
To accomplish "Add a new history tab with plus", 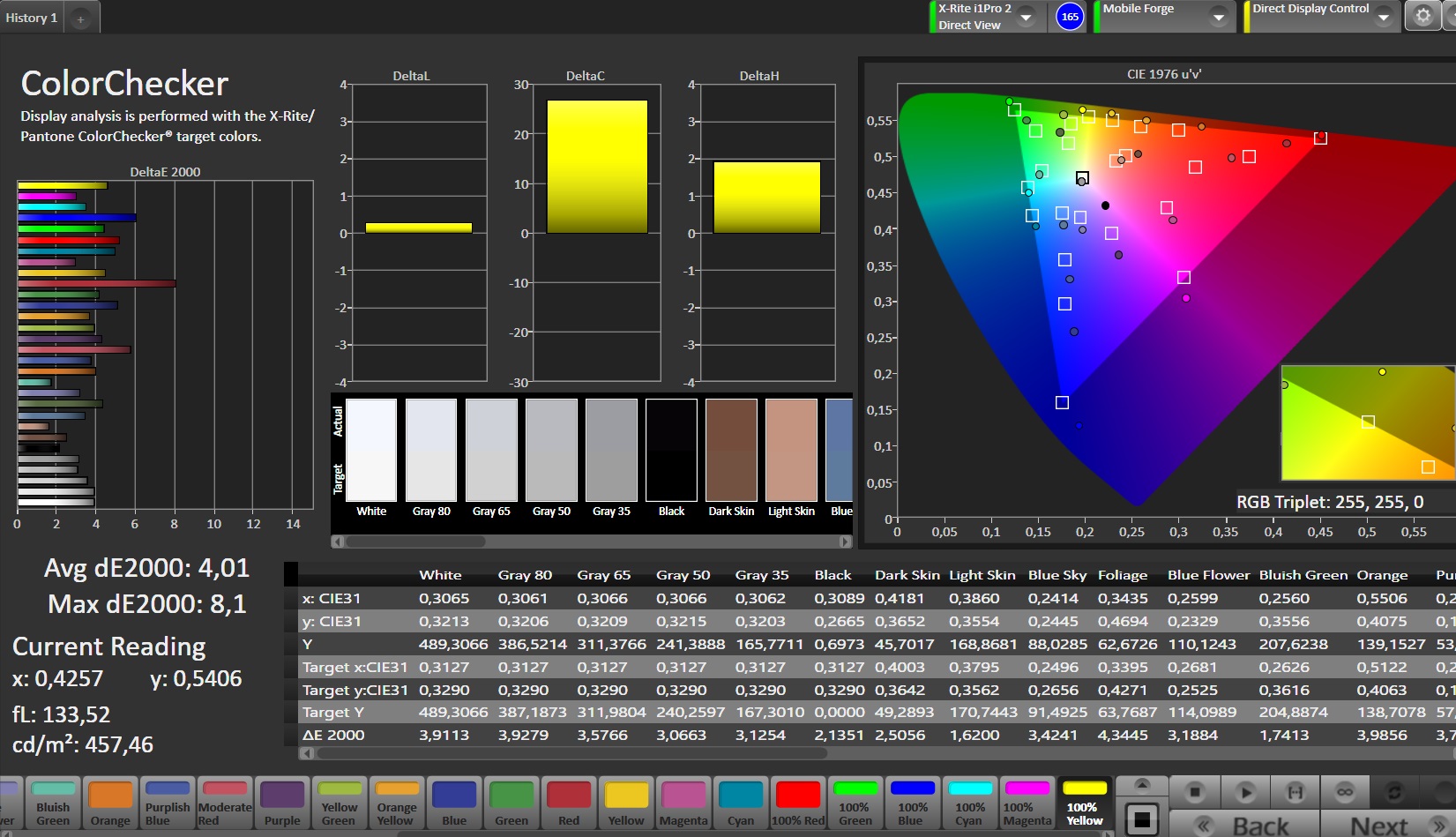I will pos(80,19).
